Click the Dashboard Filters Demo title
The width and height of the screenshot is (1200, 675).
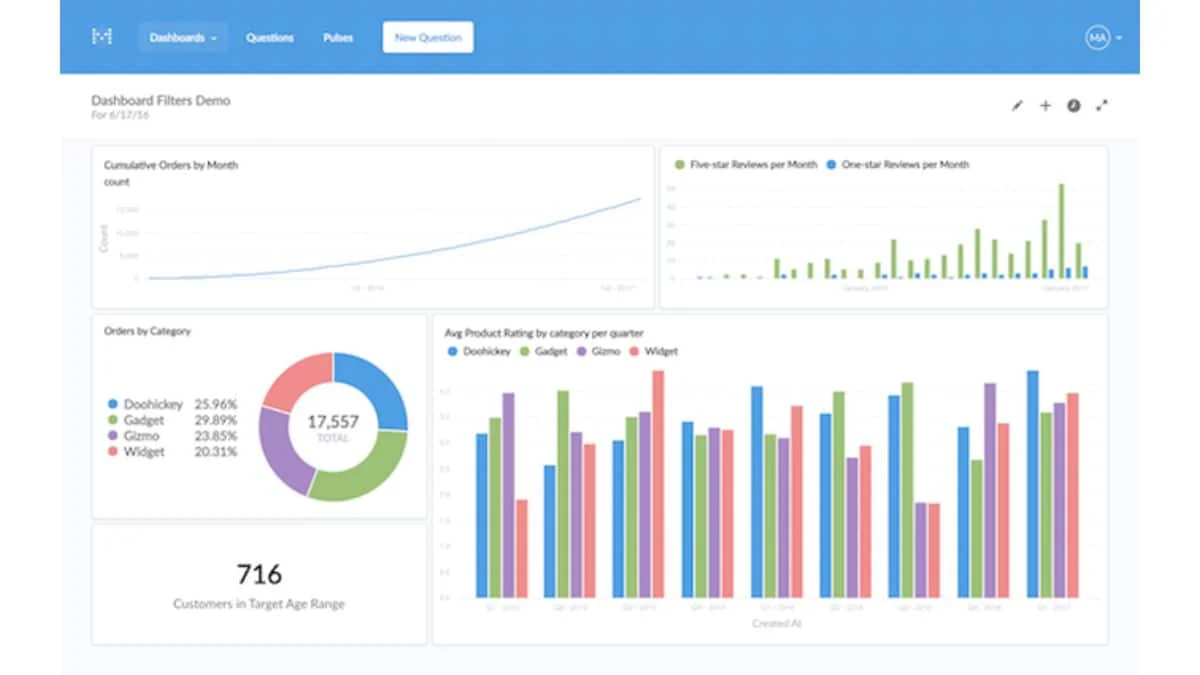tap(161, 100)
